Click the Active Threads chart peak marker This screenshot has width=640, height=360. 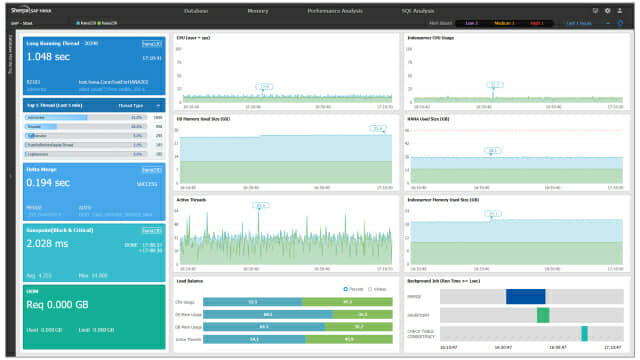pos(260,205)
